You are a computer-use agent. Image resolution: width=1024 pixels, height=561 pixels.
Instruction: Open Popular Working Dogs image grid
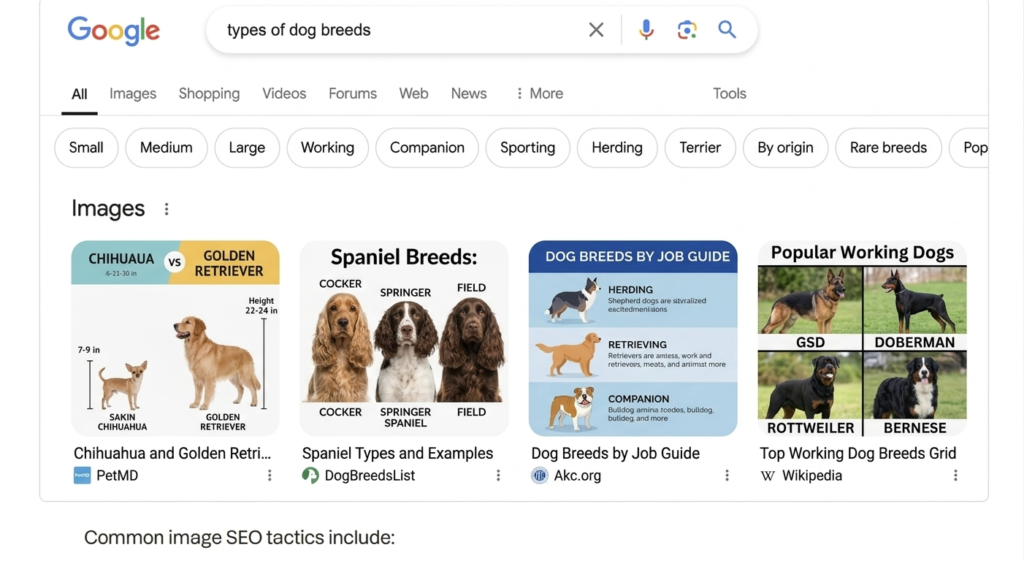862,338
